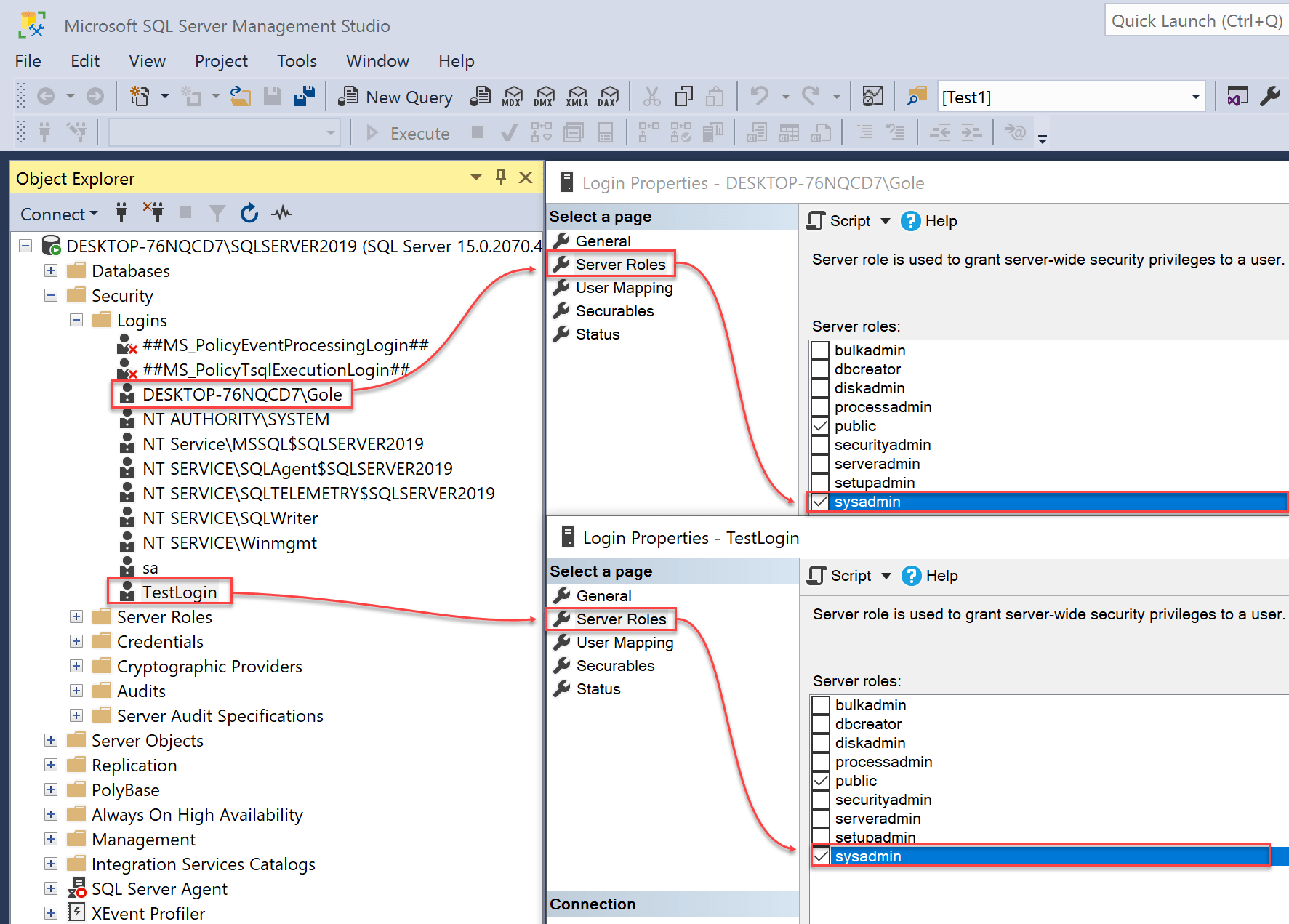Create a new XMLA query
The image size is (1289, 924).
(577, 95)
